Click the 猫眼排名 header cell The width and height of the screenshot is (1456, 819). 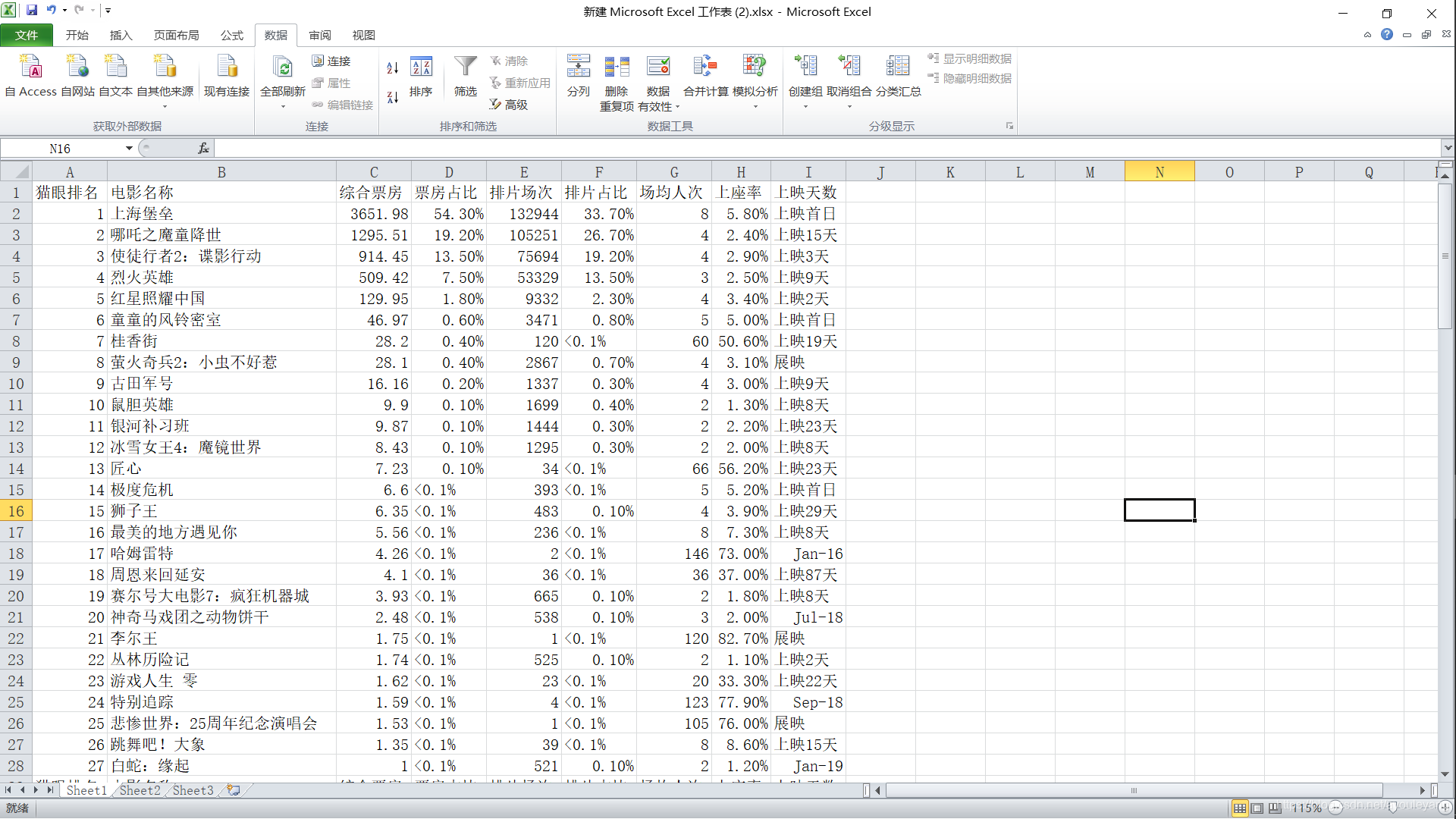(69, 193)
